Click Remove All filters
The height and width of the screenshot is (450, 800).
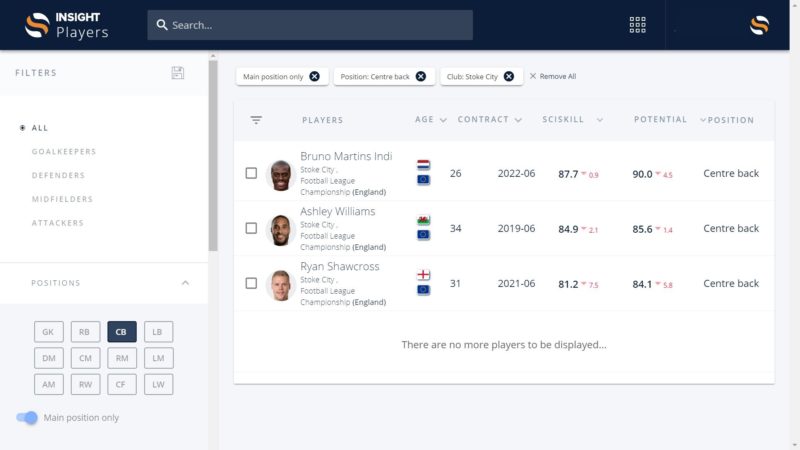click(x=553, y=76)
